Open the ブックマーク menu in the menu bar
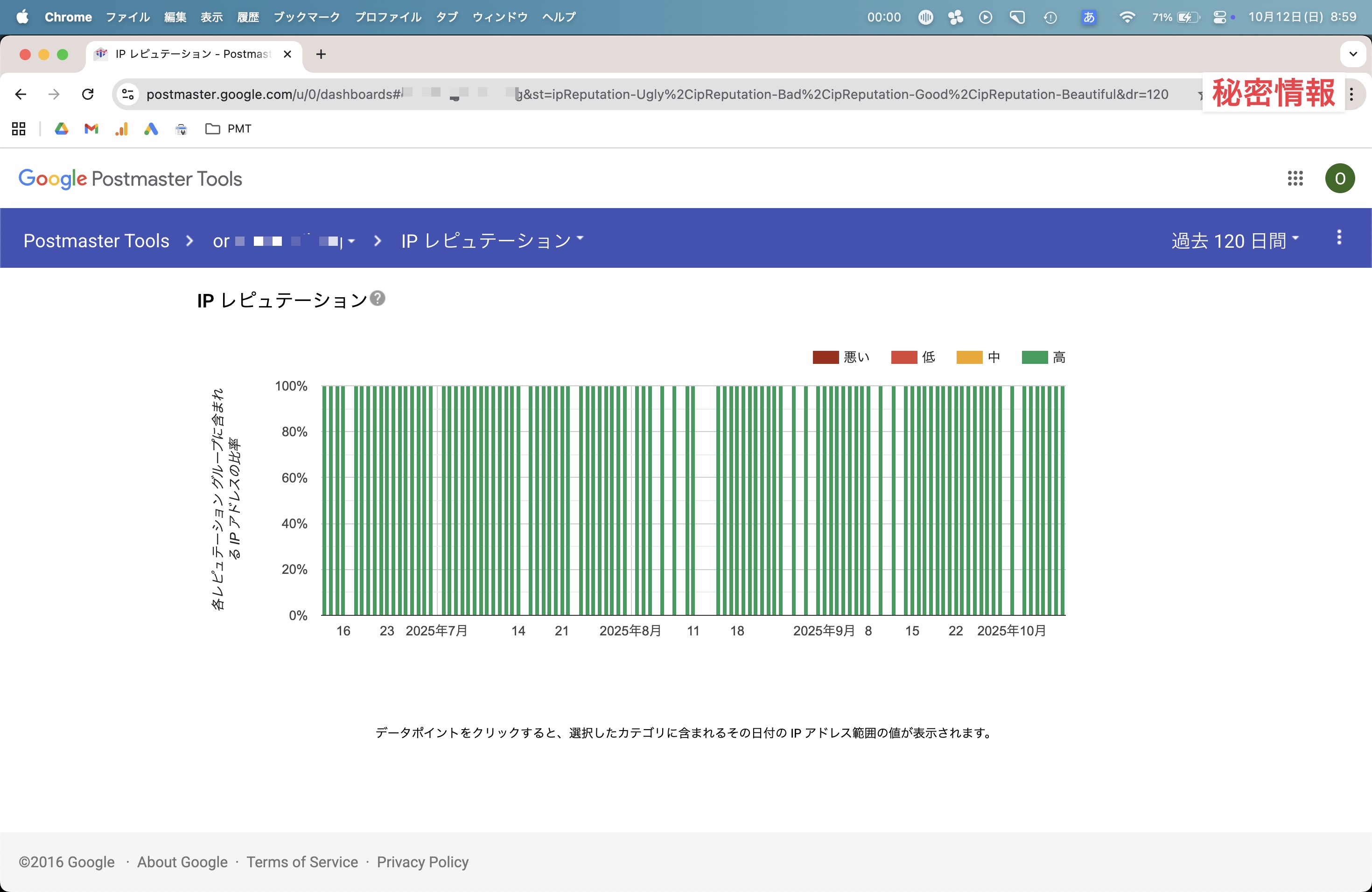Image resolution: width=1372 pixels, height=892 pixels. tap(306, 17)
